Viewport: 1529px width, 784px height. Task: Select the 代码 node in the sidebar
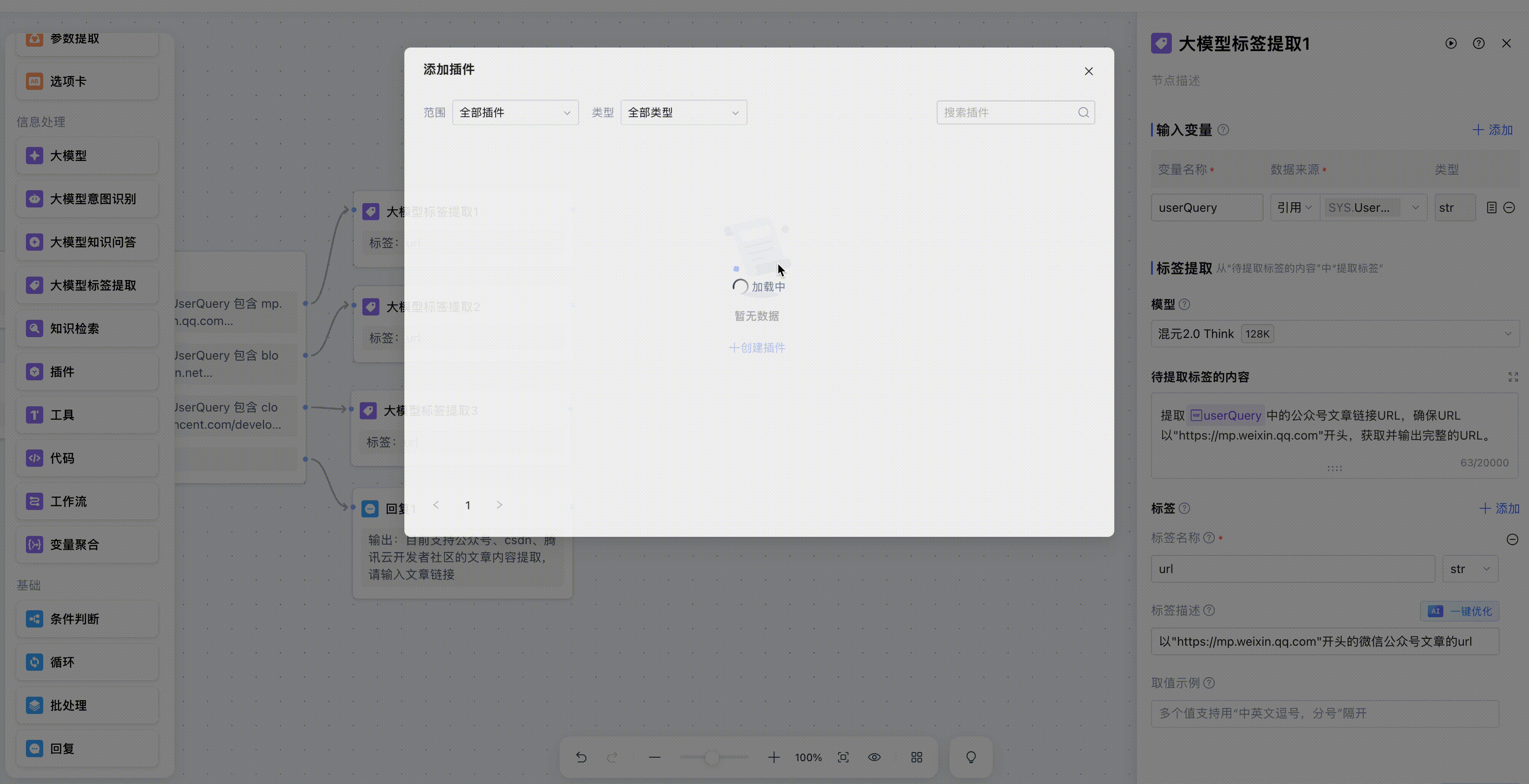[x=87, y=459]
